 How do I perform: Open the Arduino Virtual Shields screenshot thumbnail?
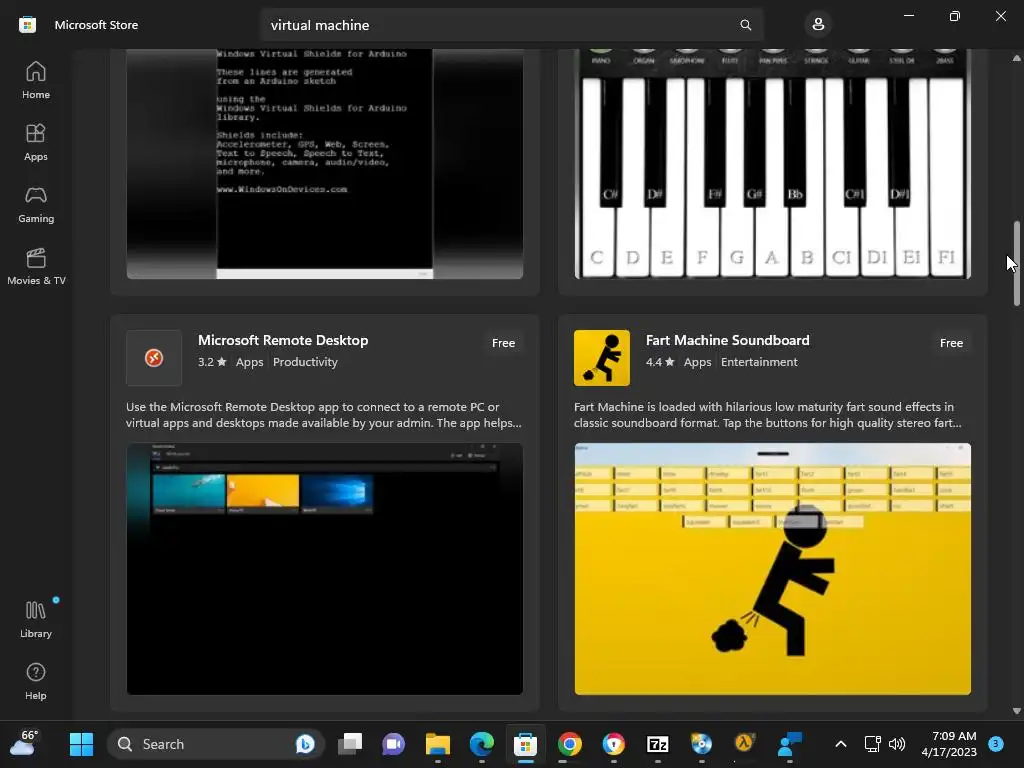[x=325, y=164]
